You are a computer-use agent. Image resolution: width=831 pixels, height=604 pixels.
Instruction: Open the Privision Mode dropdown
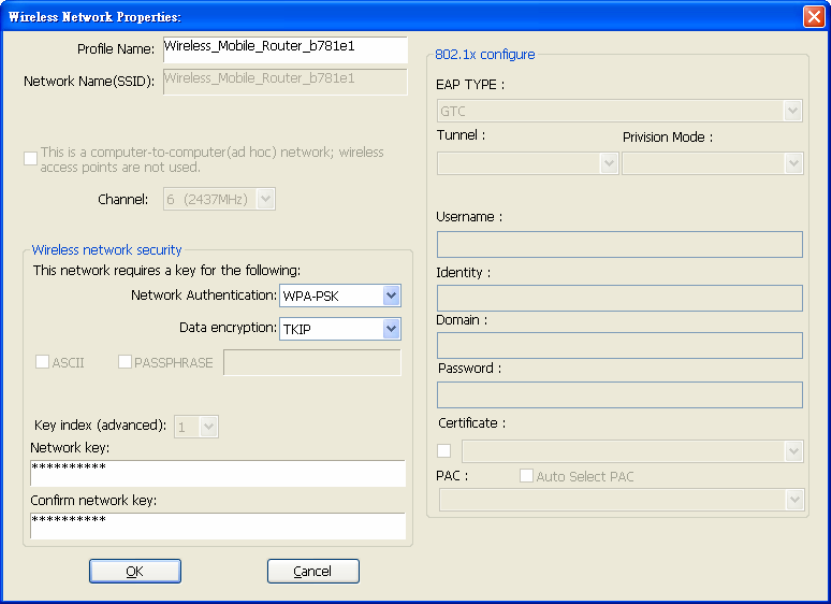point(712,163)
